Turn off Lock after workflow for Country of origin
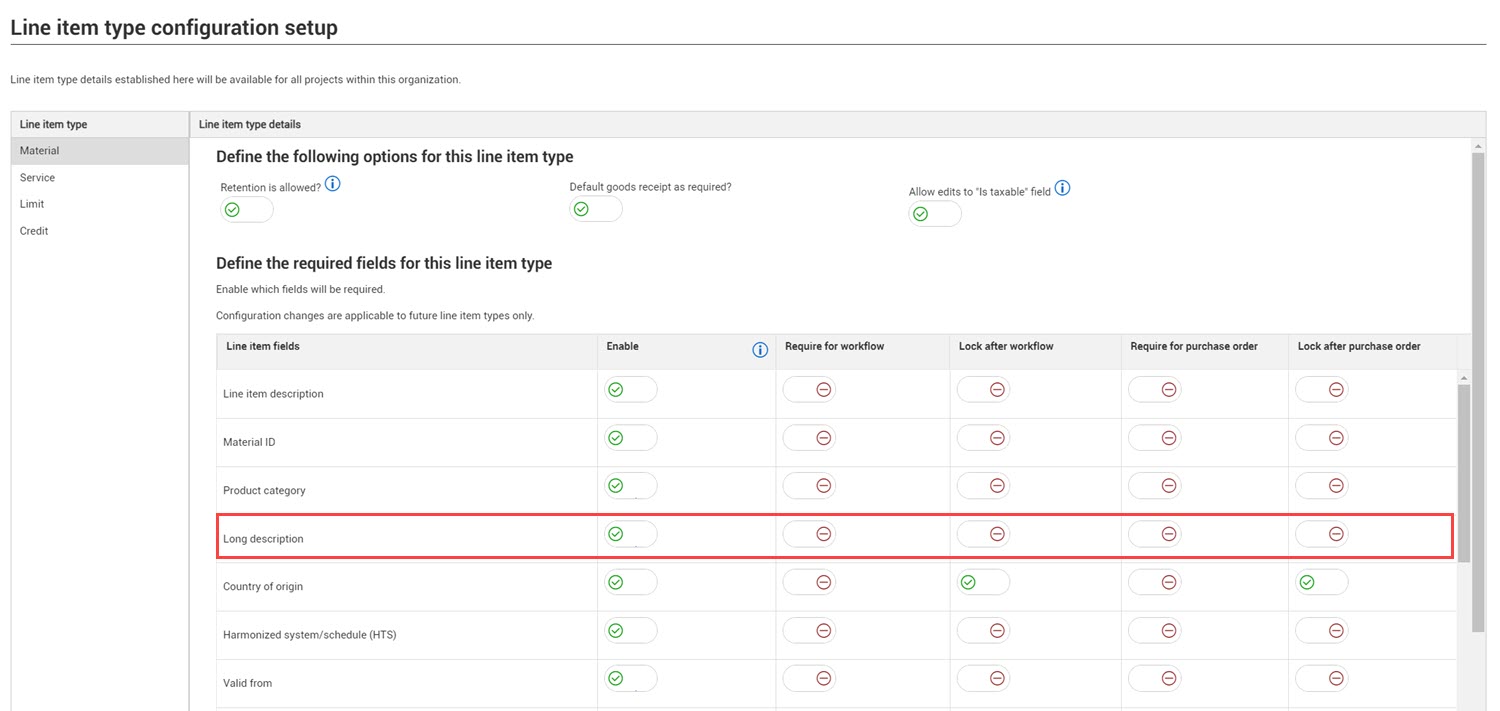1500x711 pixels. pos(983,582)
